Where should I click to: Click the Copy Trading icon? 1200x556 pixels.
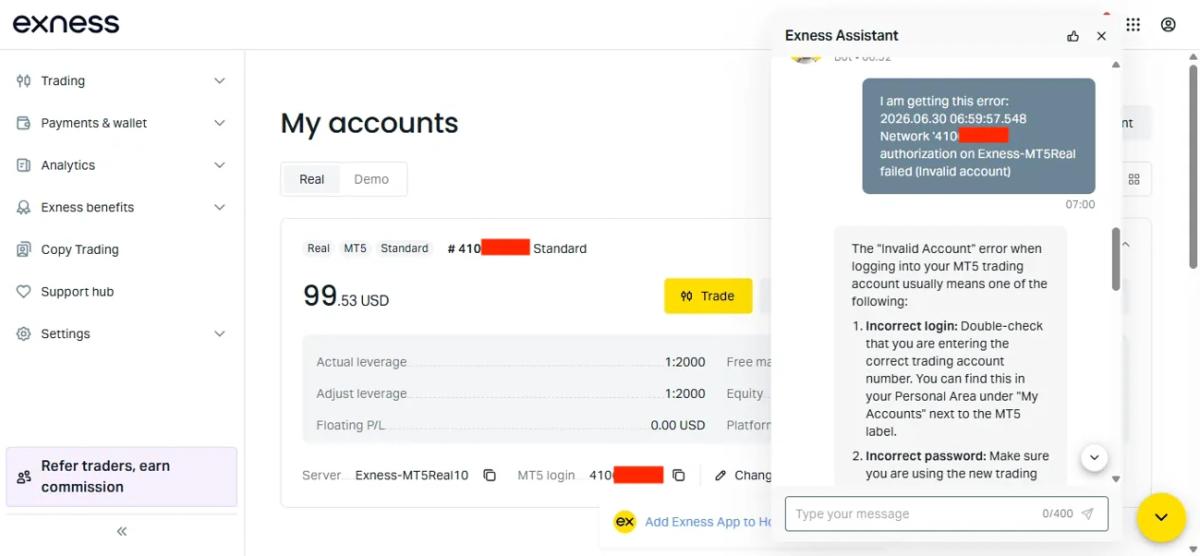[x=24, y=249]
